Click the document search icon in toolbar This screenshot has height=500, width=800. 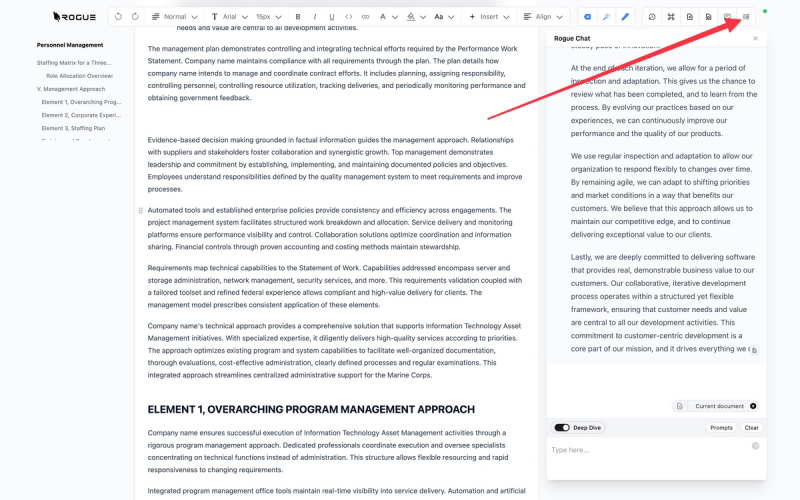709,17
